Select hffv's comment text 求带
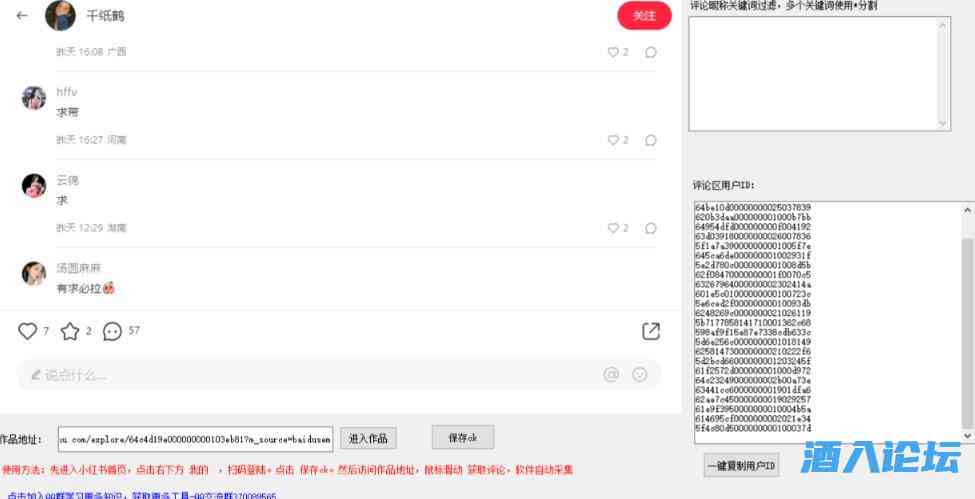Screen dimensions: 975x499 pyautogui.click(x=68, y=113)
